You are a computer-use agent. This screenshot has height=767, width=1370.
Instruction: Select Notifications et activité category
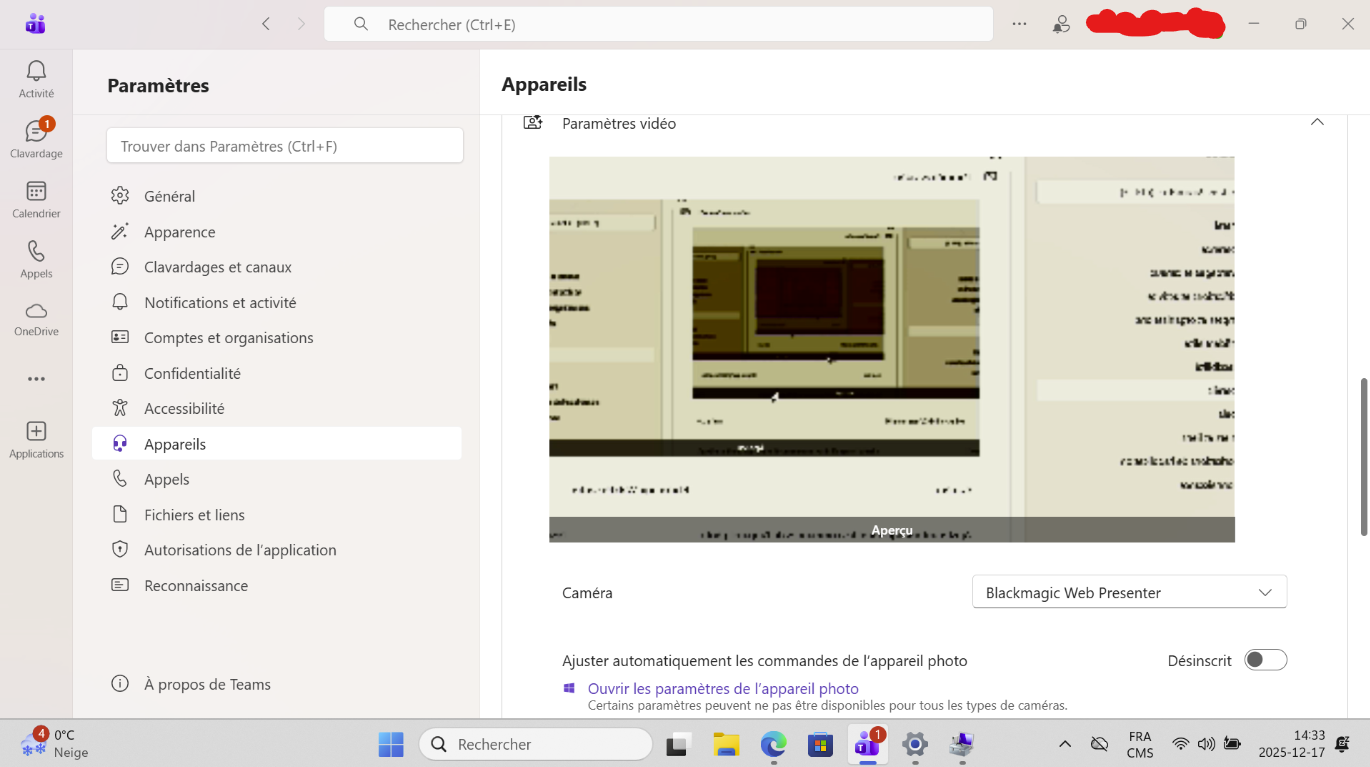276,302
